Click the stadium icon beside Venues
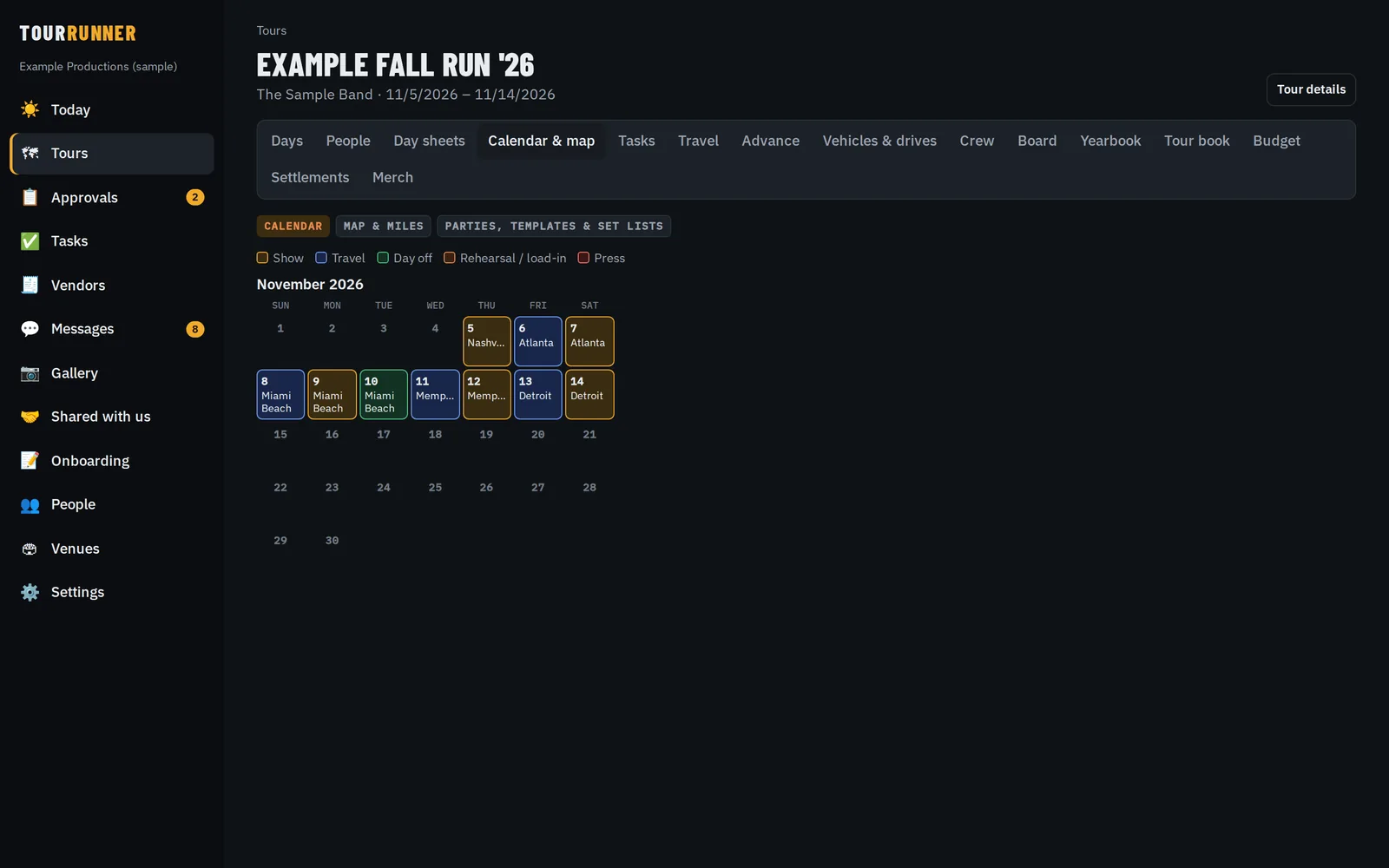The height and width of the screenshot is (868, 1389). [30, 549]
